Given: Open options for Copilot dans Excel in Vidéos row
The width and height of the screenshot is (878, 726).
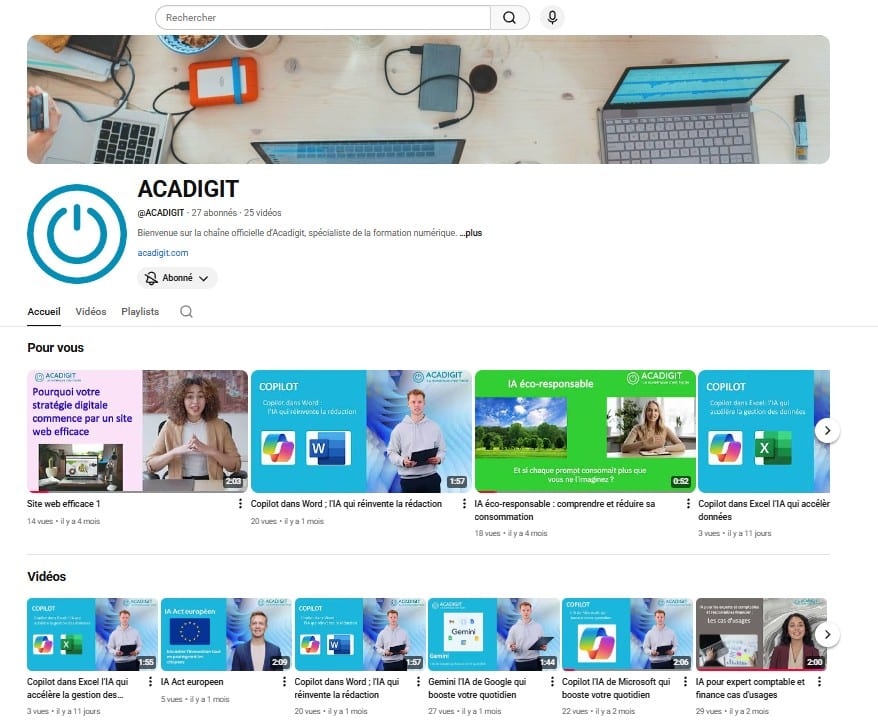Looking at the screenshot, I should point(150,682).
